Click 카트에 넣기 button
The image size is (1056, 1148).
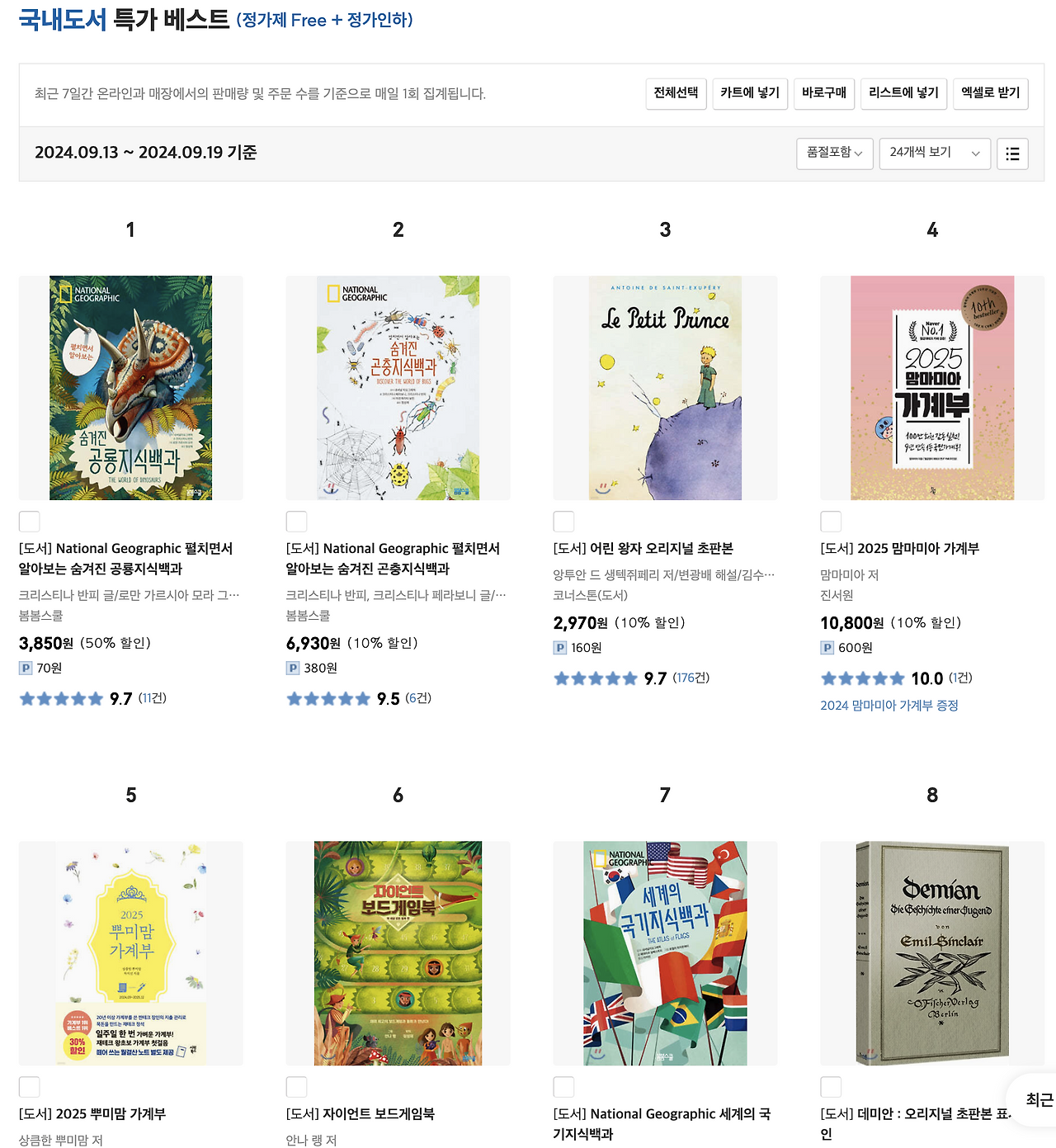(x=750, y=93)
